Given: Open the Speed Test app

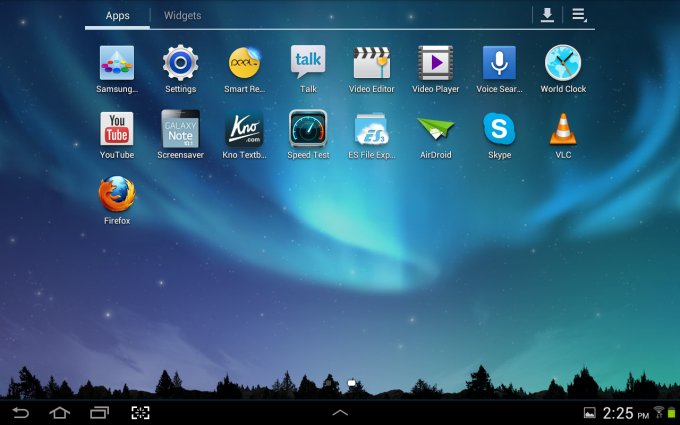Looking at the screenshot, I should pos(308,129).
